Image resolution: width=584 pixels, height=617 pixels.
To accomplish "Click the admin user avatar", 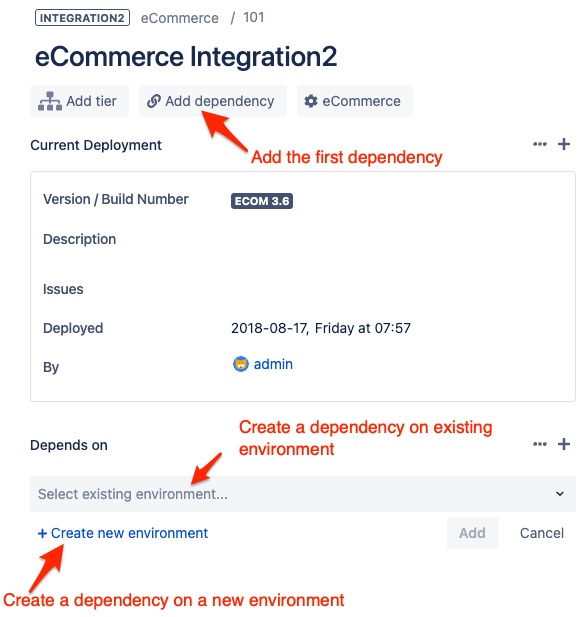I will click(x=241, y=364).
